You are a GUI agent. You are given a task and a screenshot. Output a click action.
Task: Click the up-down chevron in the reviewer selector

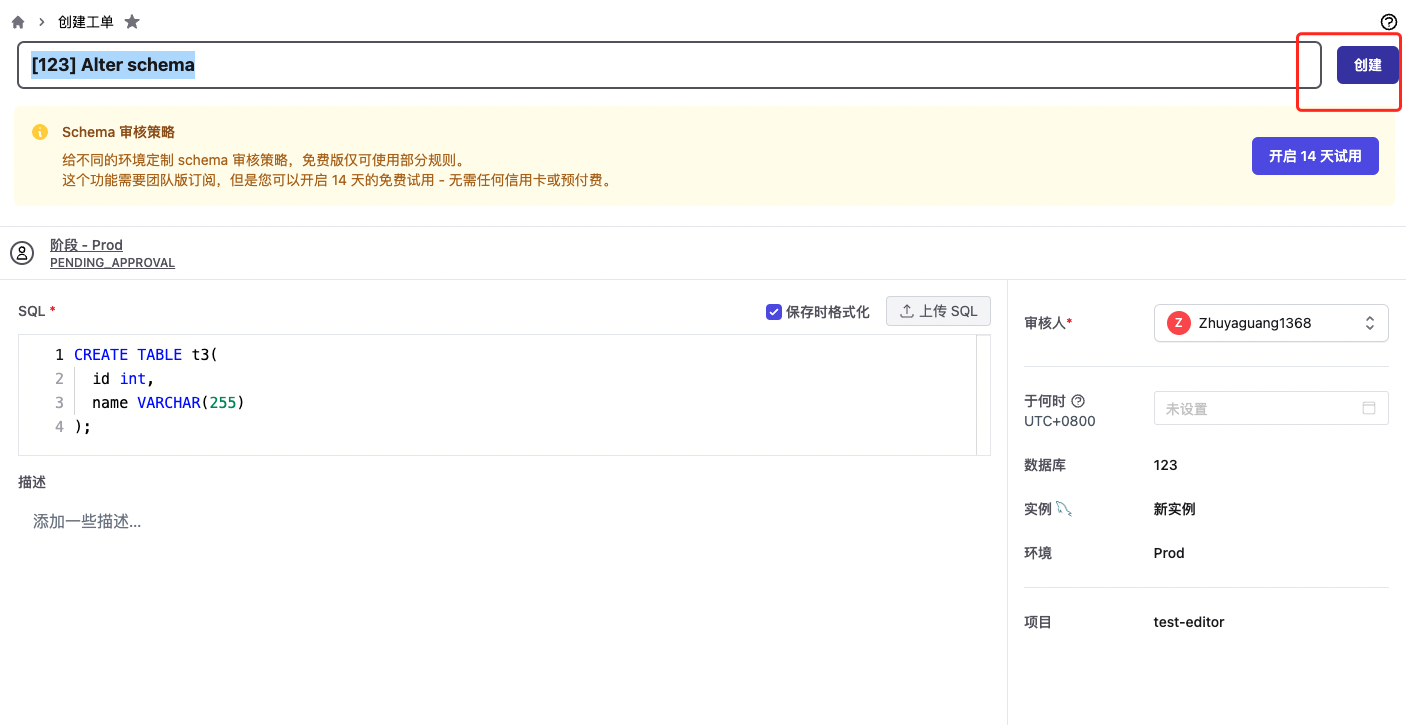(x=1370, y=323)
